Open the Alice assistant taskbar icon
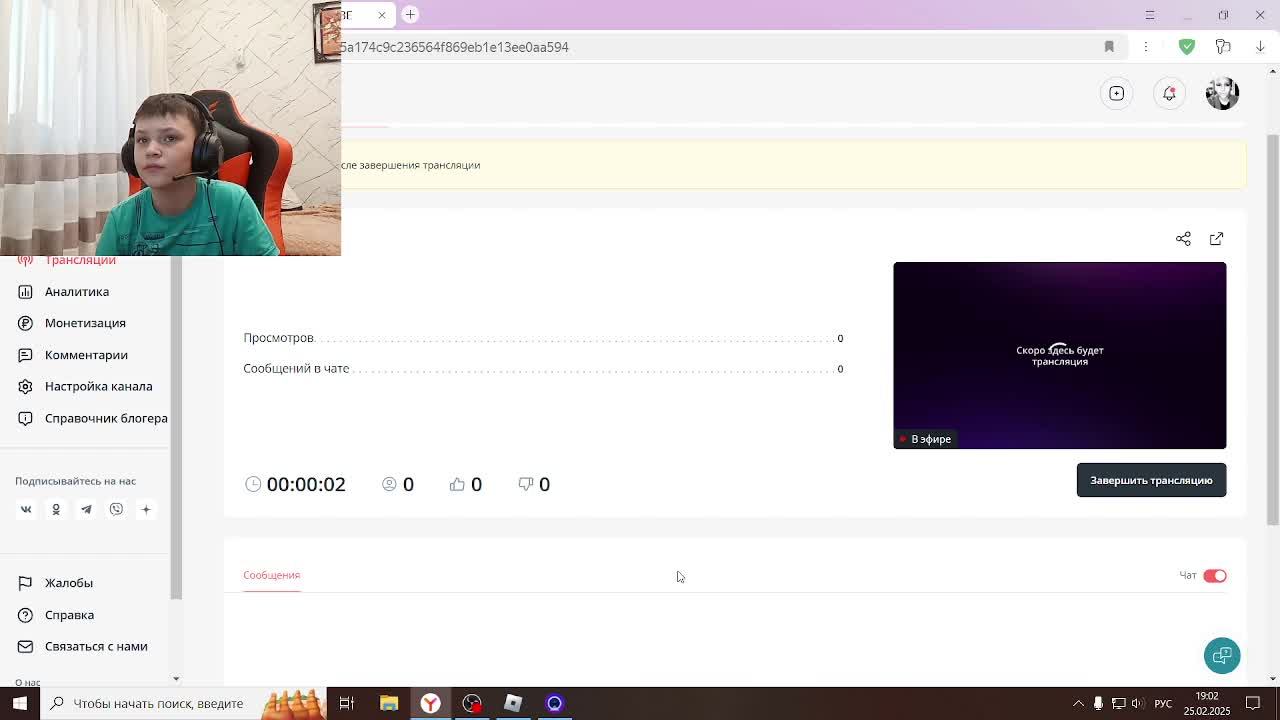The height and width of the screenshot is (720, 1280). (x=555, y=703)
